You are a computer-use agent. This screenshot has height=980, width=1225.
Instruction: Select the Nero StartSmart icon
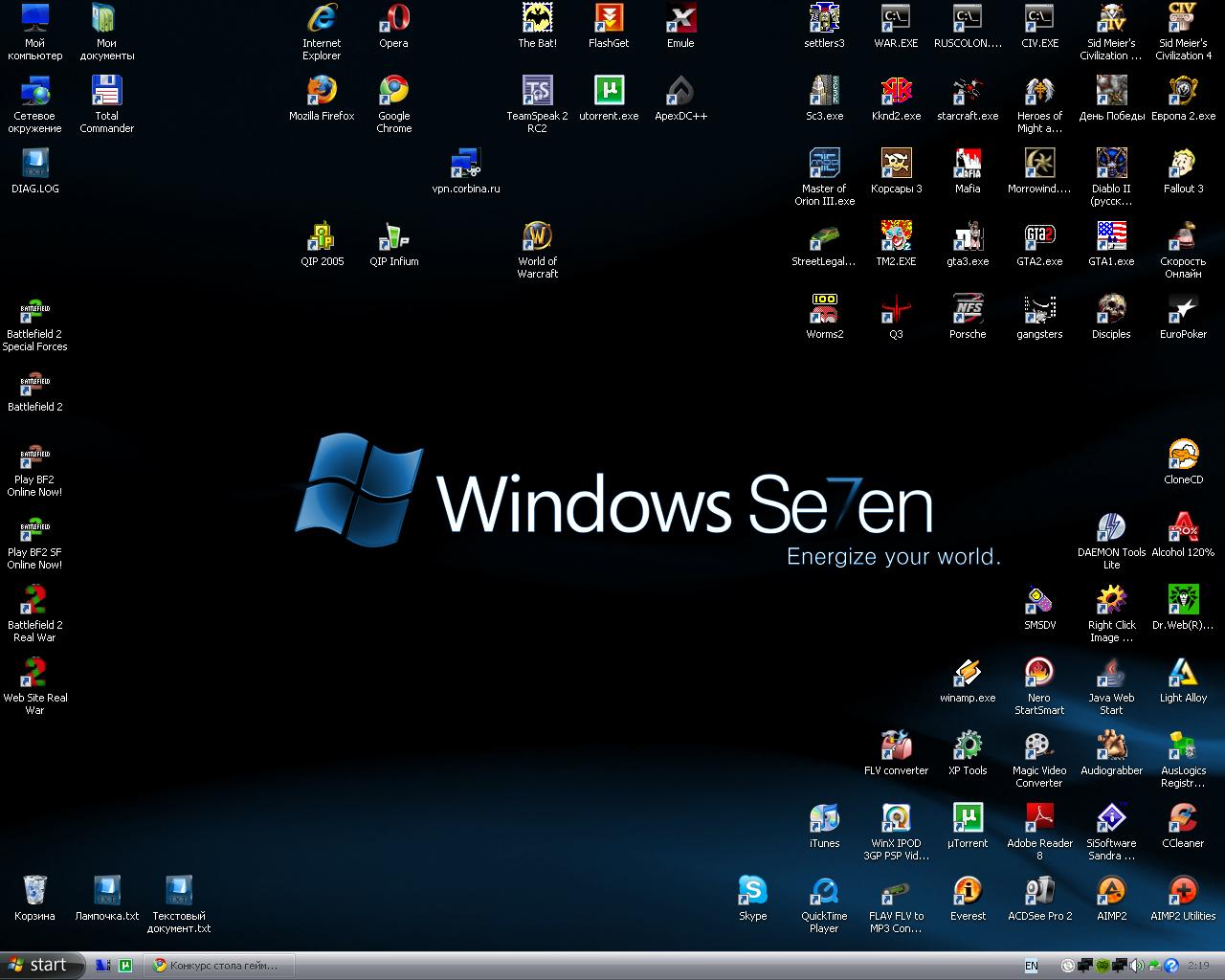1039,673
